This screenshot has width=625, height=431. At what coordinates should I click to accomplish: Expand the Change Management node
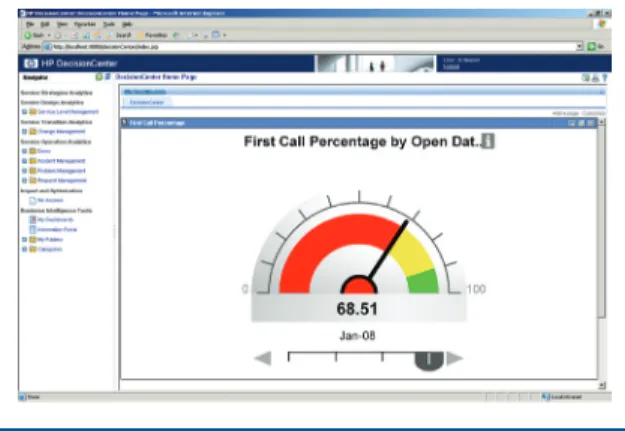click(24, 132)
